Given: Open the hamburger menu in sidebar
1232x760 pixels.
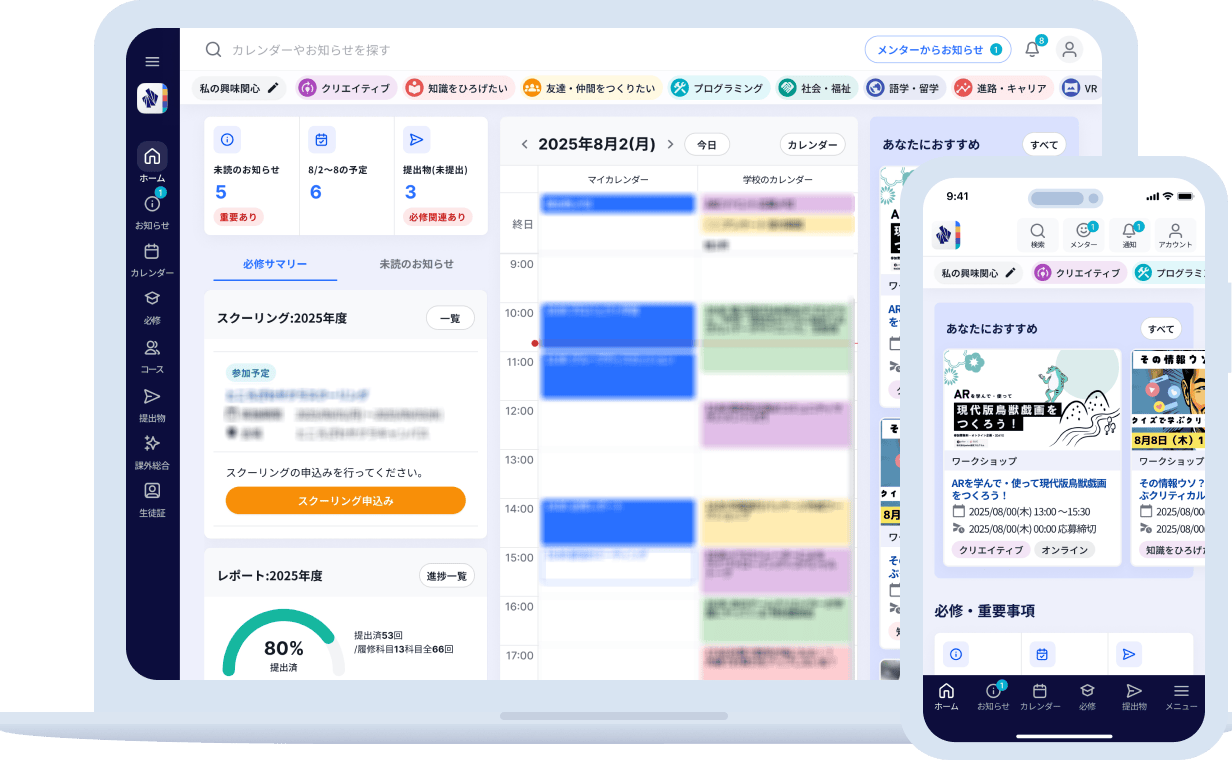Looking at the screenshot, I should tap(152, 62).
